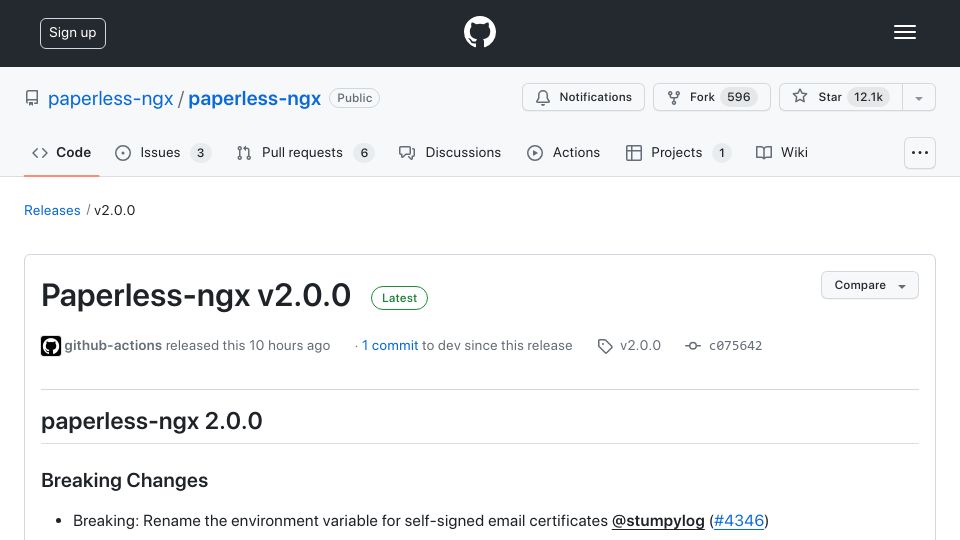Click the Code tab brackets icon
Viewport: 960px width, 540px height.
click(40, 153)
